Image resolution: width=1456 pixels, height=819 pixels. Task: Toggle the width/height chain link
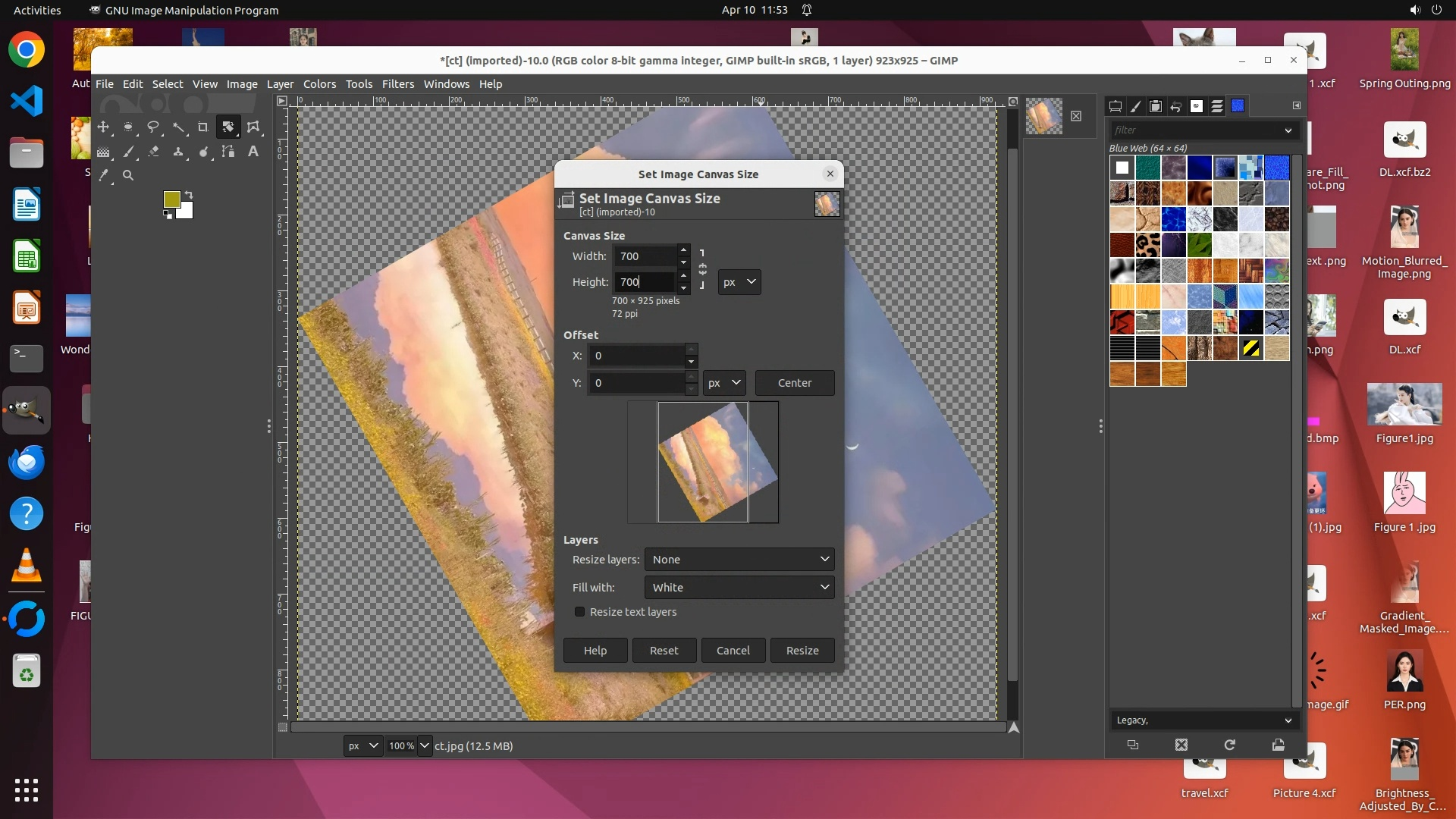702,269
